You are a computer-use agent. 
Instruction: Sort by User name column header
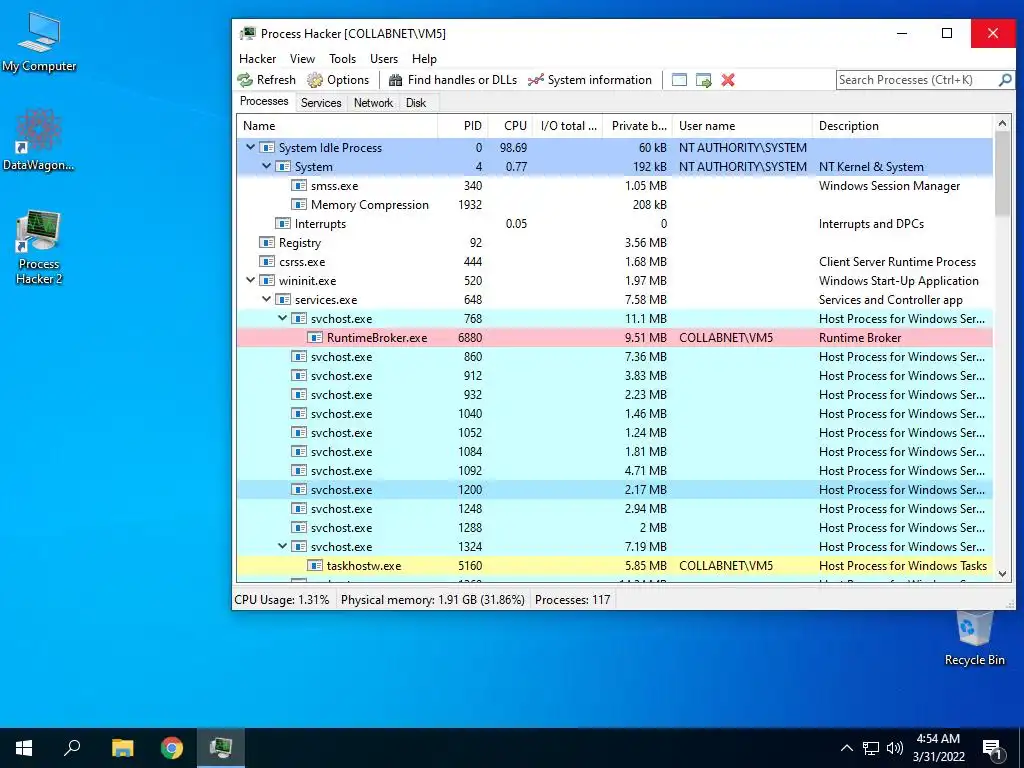pyautogui.click(x=742, y=126)
